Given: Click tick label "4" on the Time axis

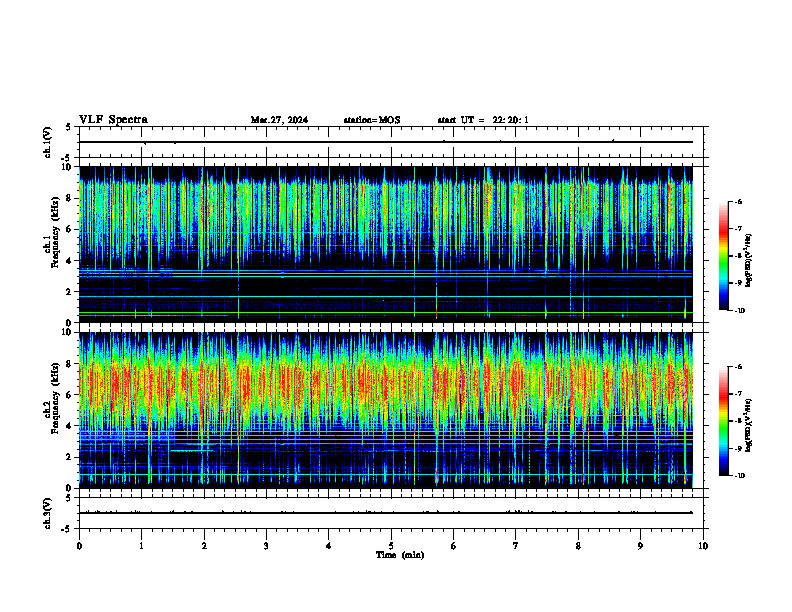Looking at the screenshot, I should point(329,546).
